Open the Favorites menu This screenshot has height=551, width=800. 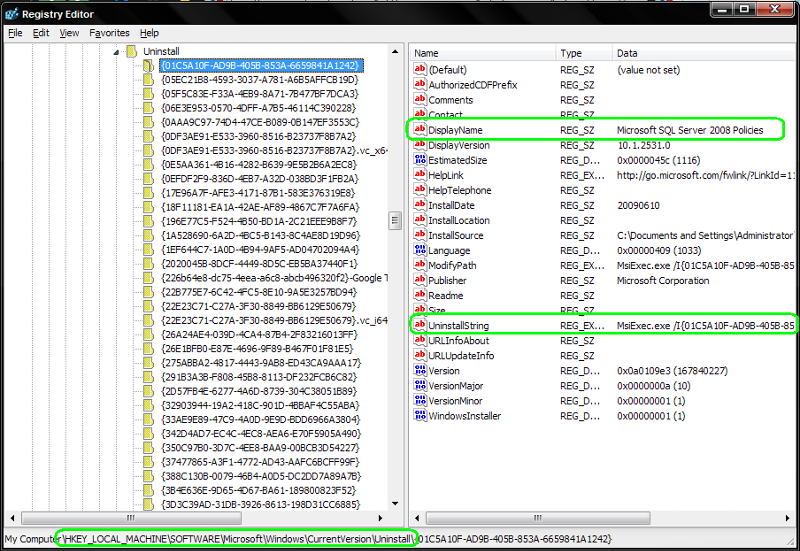point(109,33)
